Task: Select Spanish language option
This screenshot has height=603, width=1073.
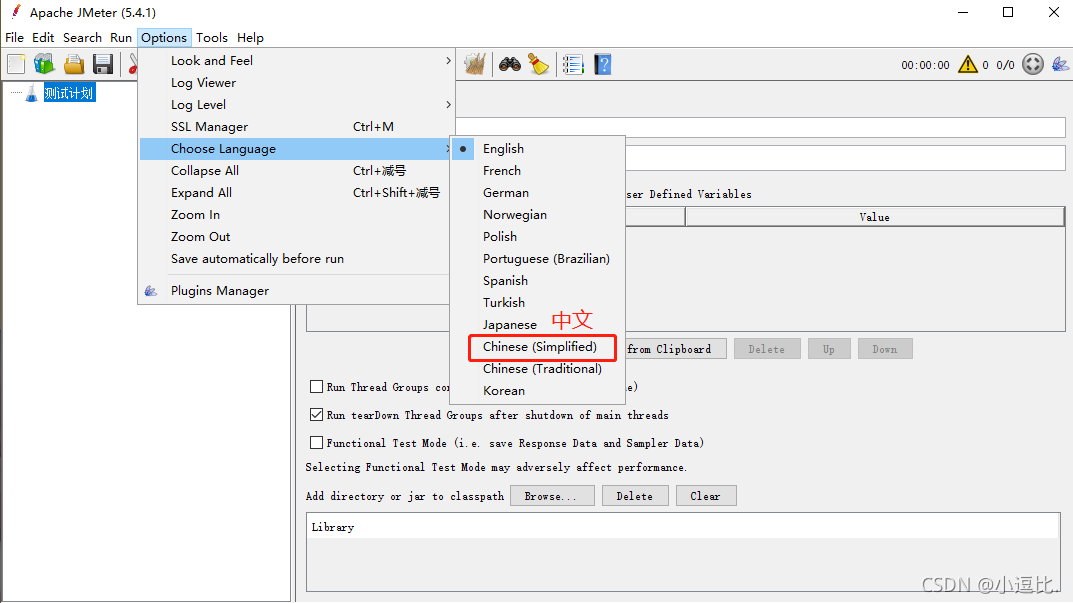Action: coord(537,281)
